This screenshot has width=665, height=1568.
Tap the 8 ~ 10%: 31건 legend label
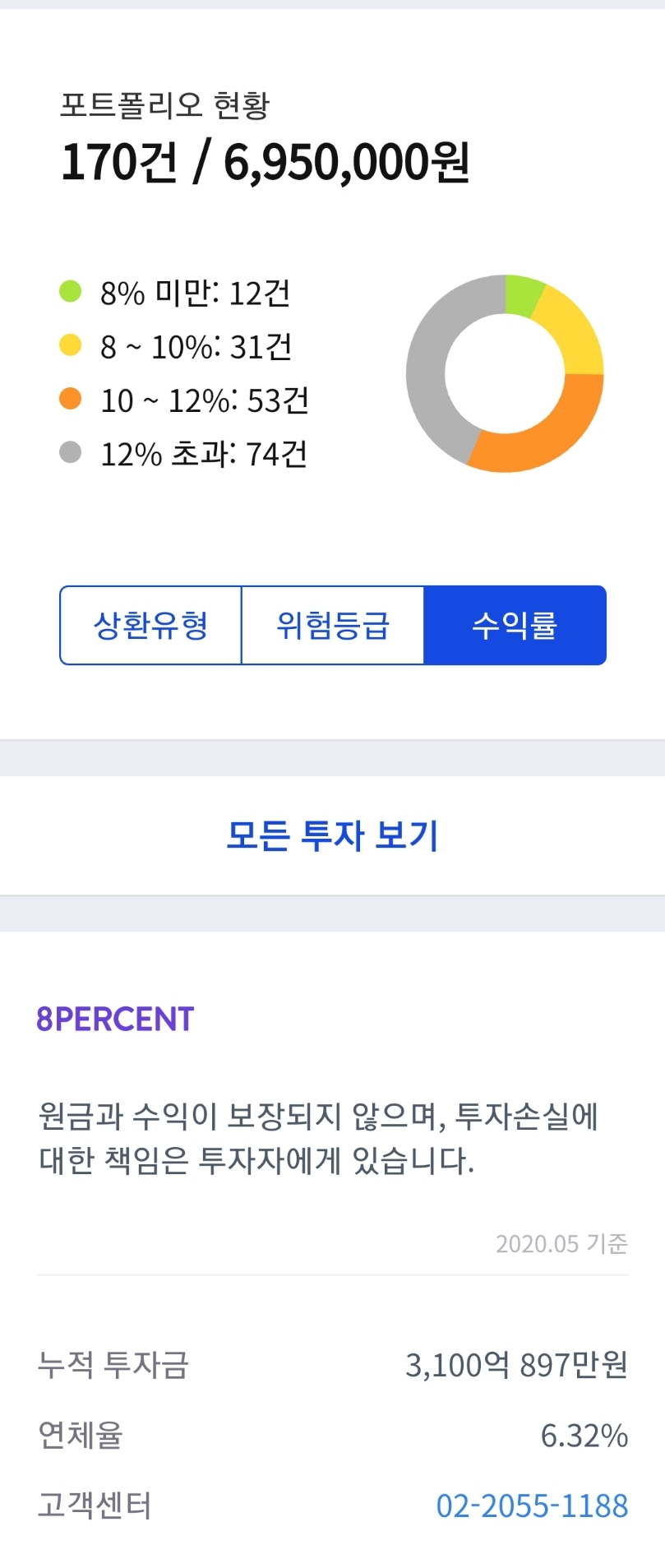click(x=196, y=347)
